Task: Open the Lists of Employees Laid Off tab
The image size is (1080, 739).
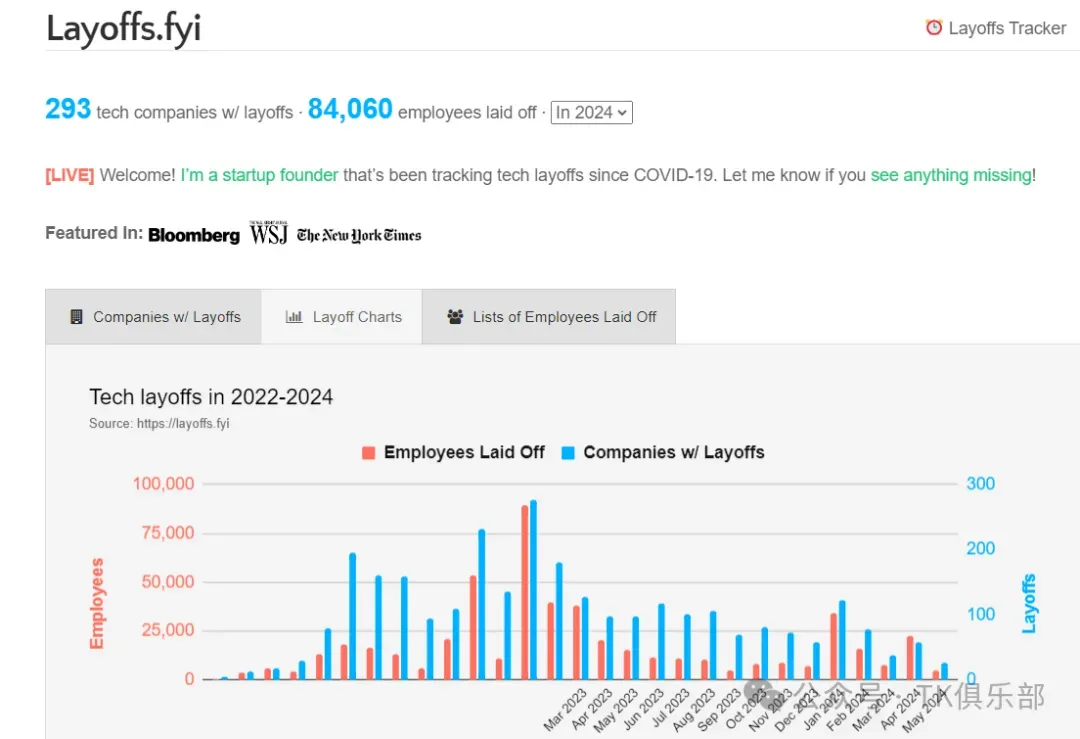Action: pos(549,317)
